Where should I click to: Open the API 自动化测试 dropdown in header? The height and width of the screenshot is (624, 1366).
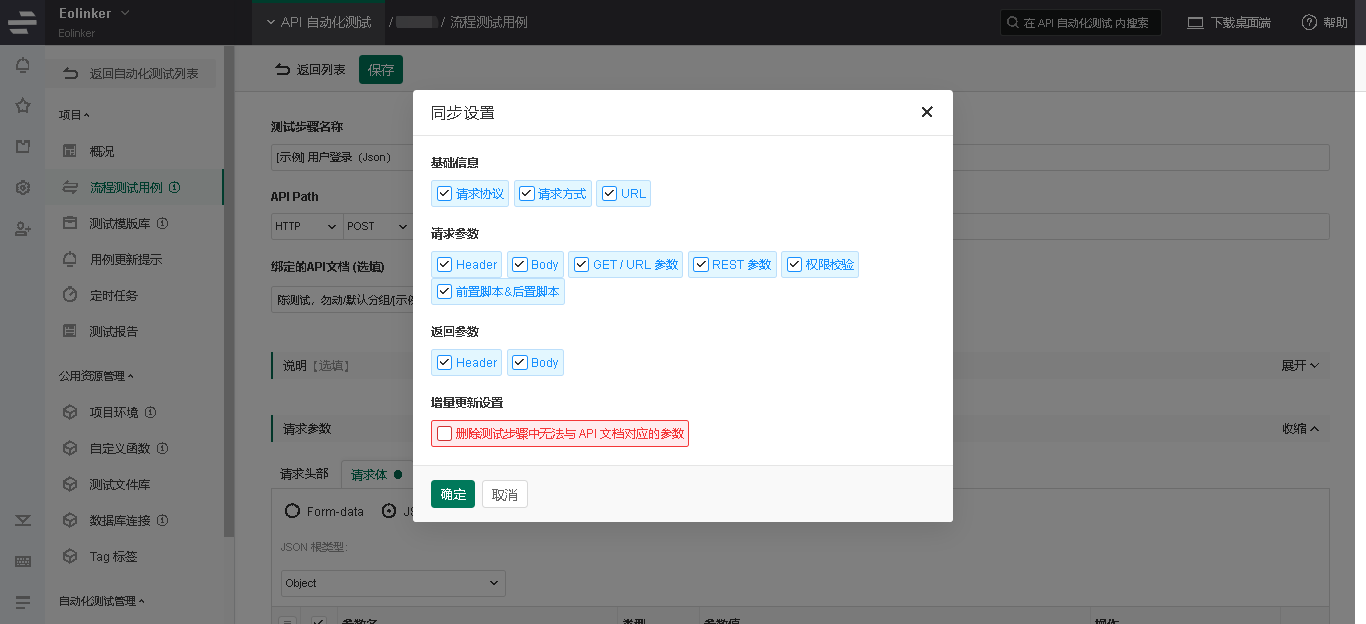318,22
